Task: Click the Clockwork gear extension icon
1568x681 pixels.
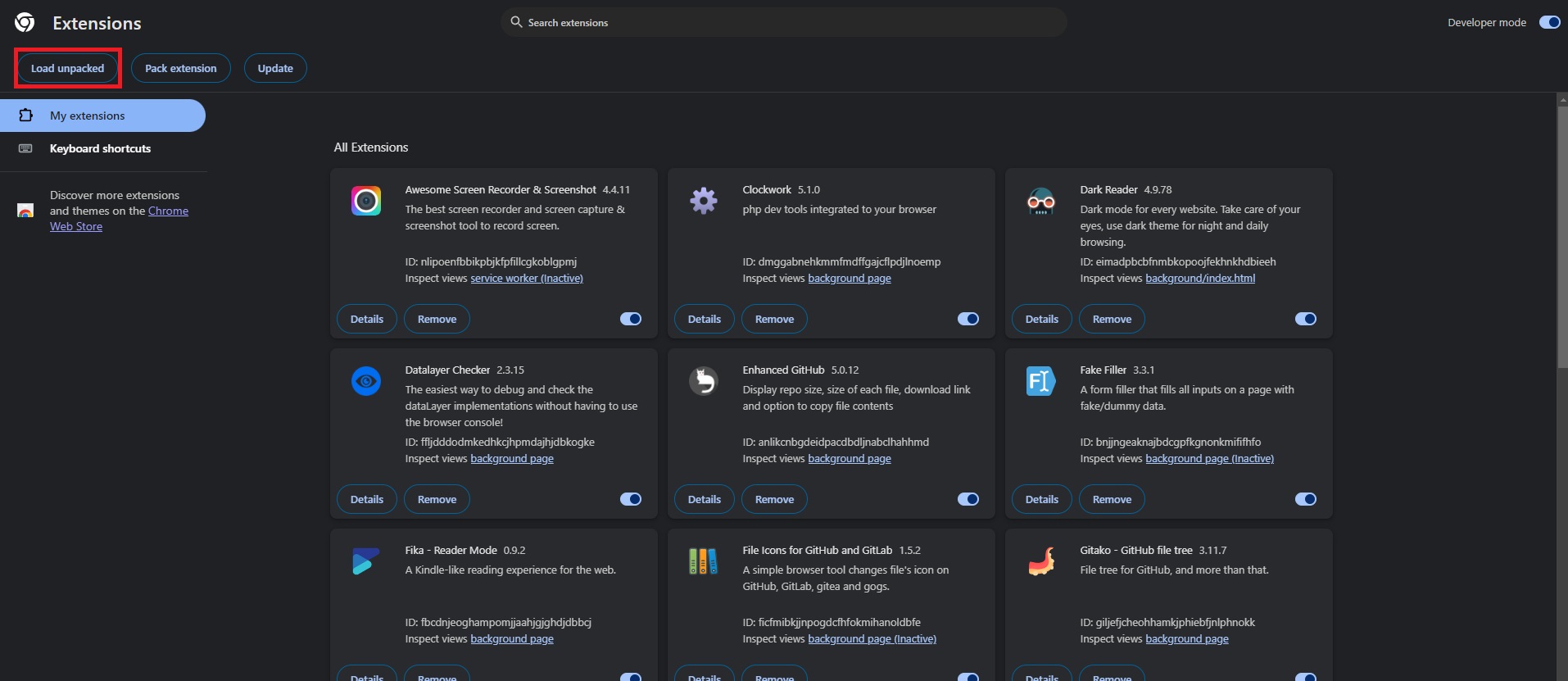Action: click(704, 201)
